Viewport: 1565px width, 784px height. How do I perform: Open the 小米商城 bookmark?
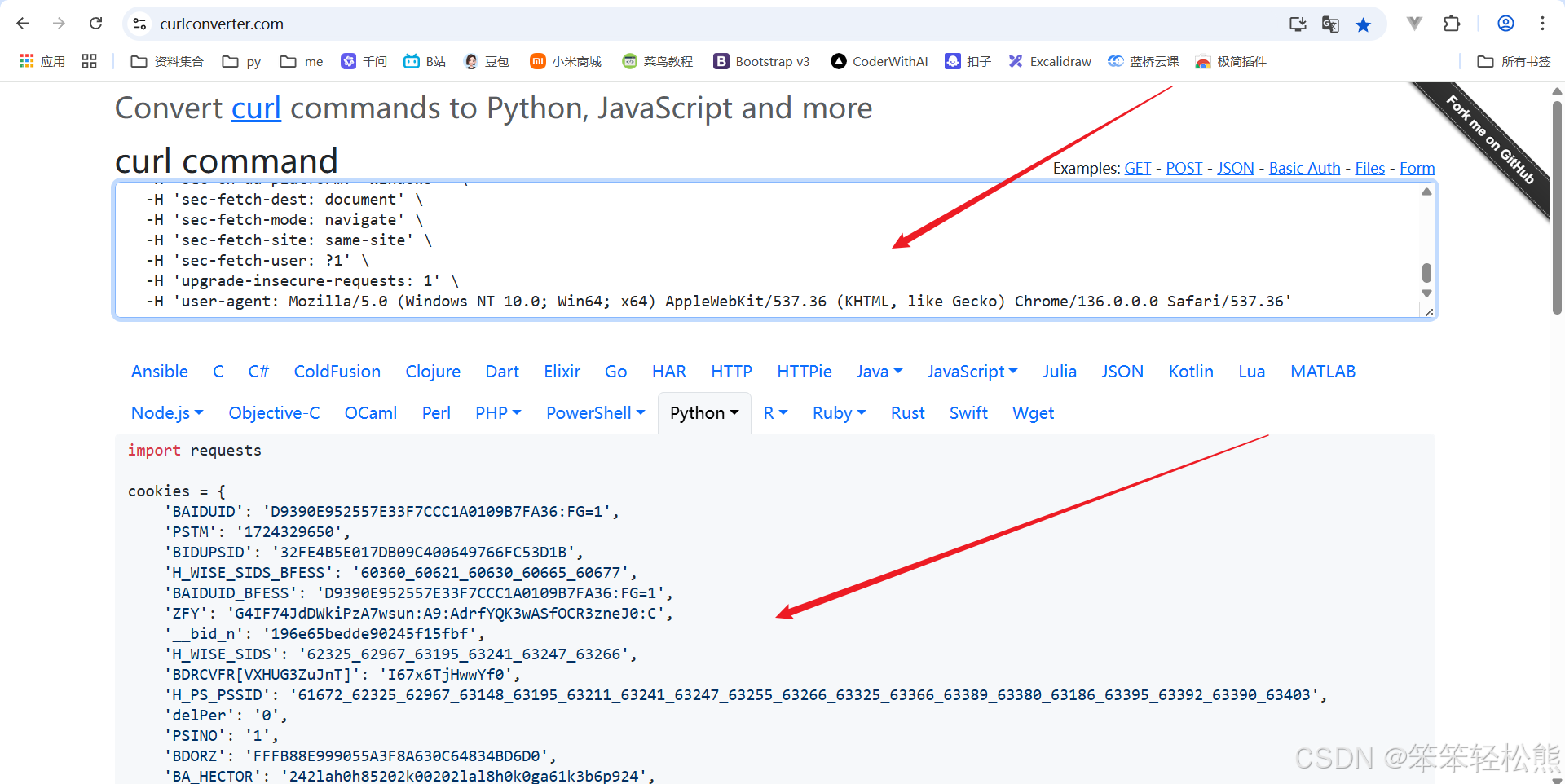[566, 61]
